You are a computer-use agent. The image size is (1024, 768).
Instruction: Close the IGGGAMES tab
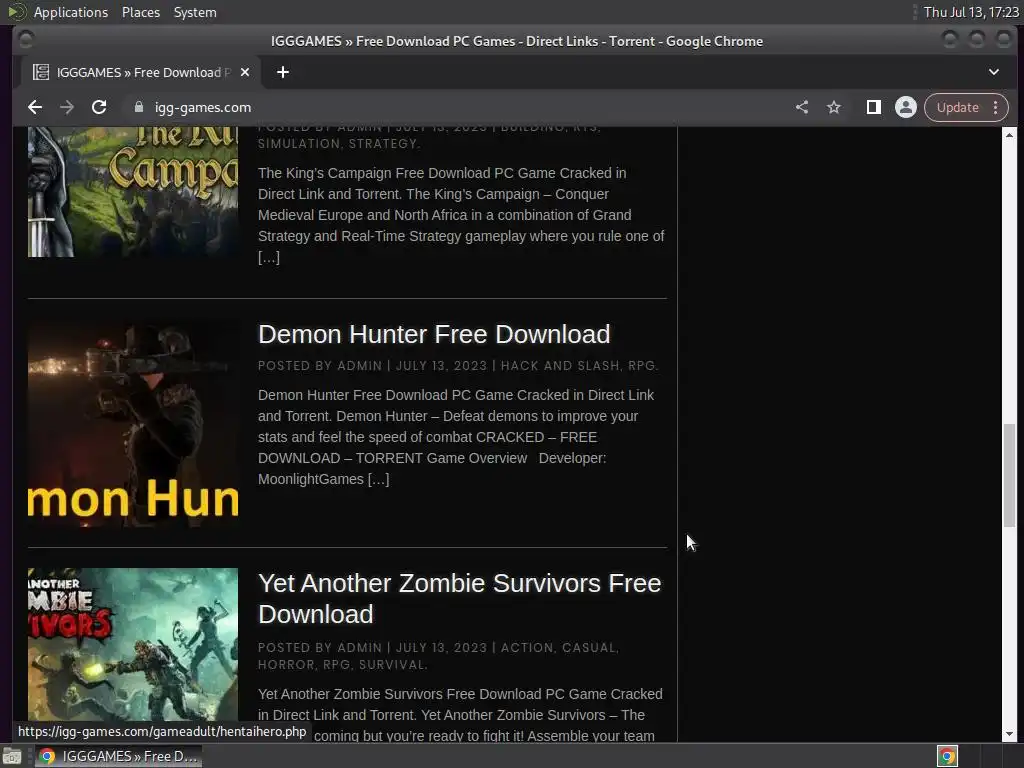pos(245,72)
